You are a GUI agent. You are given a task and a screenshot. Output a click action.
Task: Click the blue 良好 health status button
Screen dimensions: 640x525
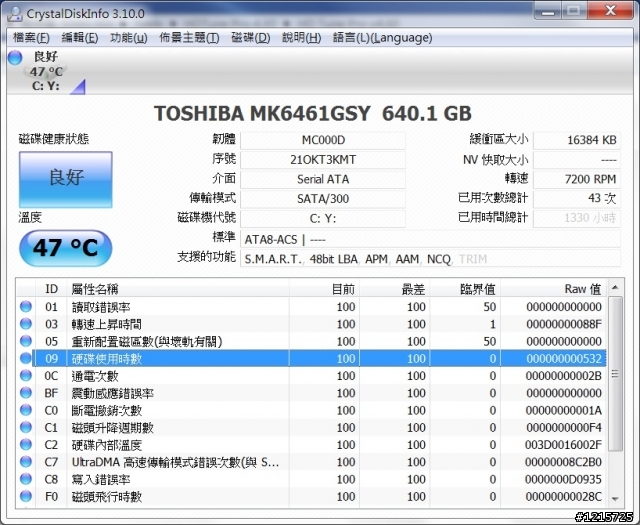tap(66, 179)
